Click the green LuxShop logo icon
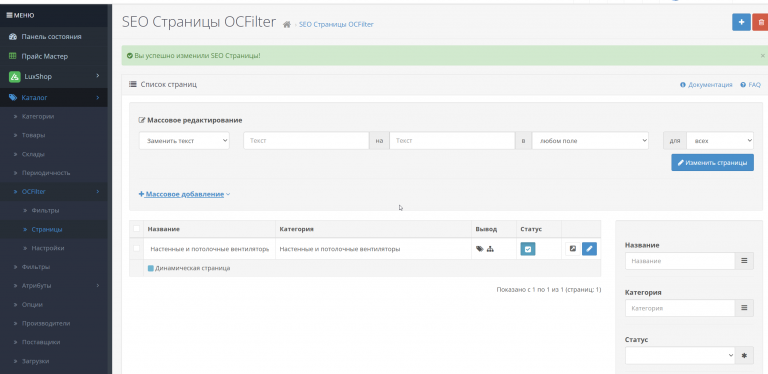The width and height of the screenshot is (768, 374). [x=15, y=76]
